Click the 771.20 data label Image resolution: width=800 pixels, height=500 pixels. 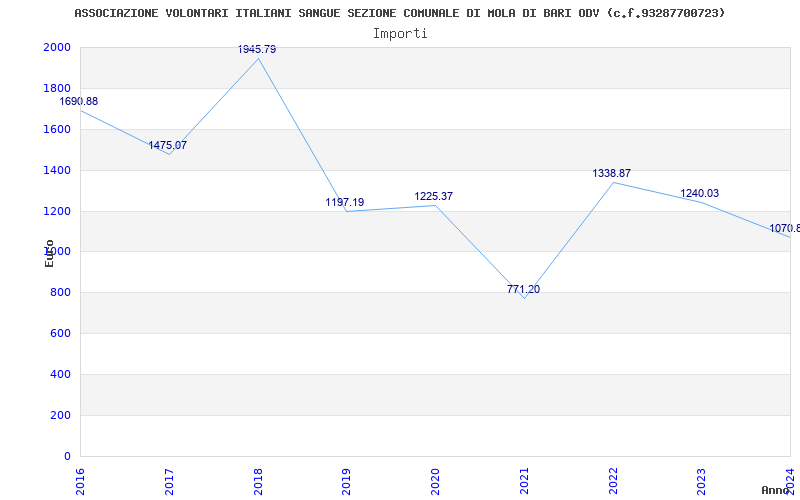point(523,289)
